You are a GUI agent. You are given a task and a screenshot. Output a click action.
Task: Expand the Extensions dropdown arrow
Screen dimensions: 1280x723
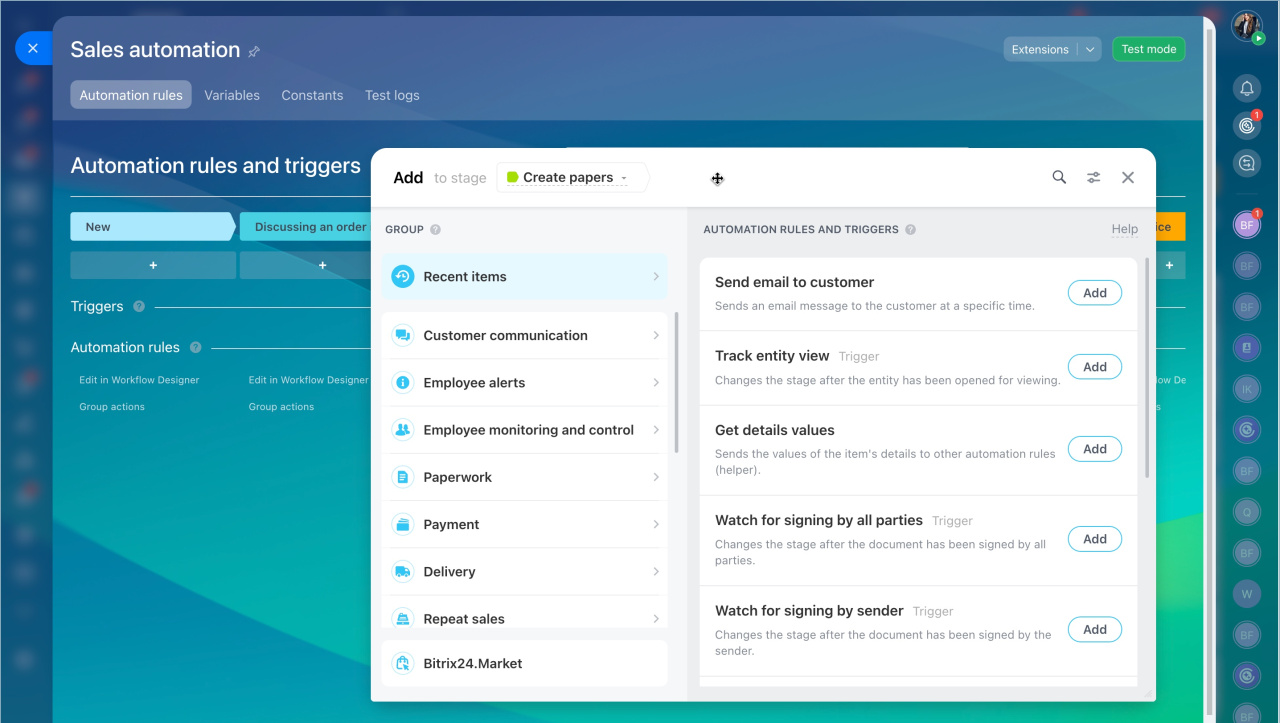(1090, 49)
